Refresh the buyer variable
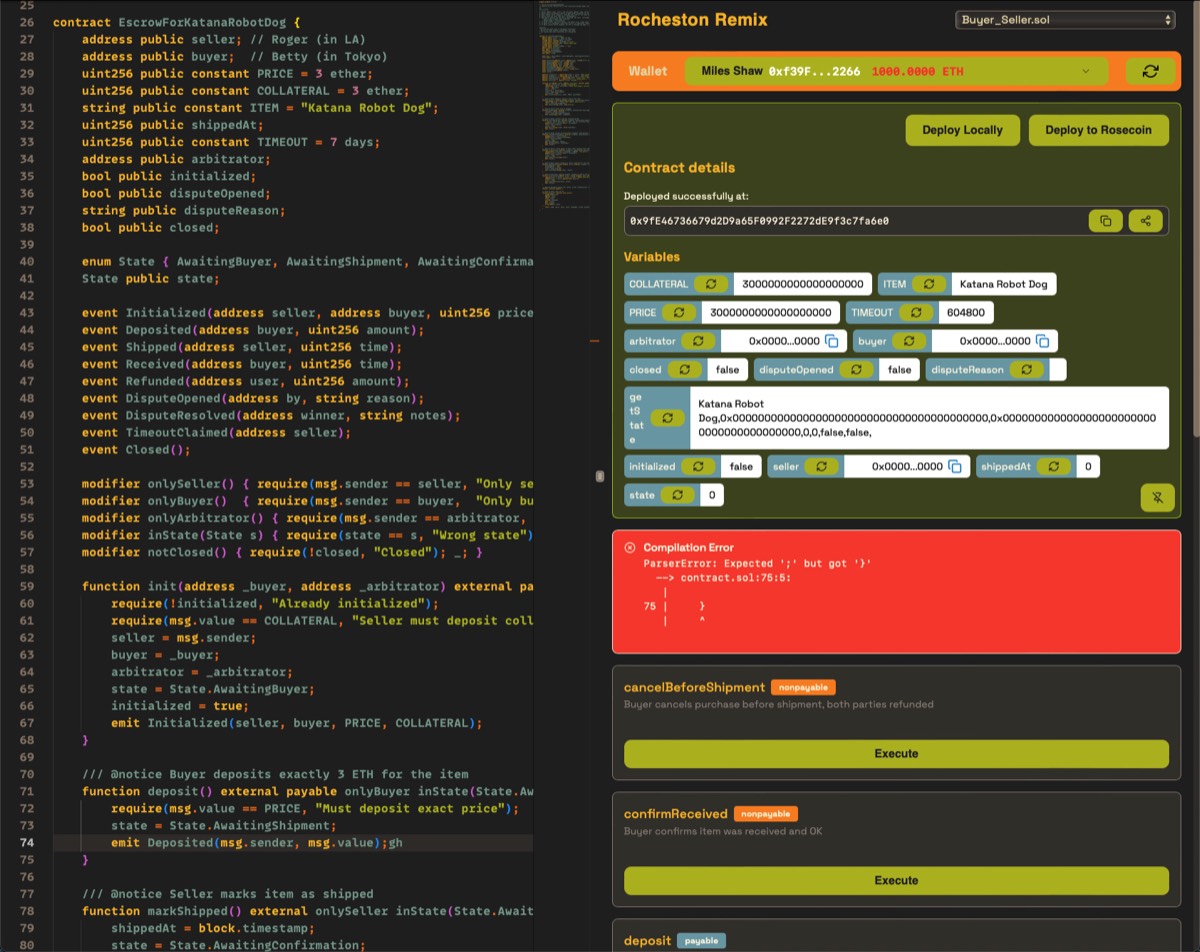 point(909,341)
